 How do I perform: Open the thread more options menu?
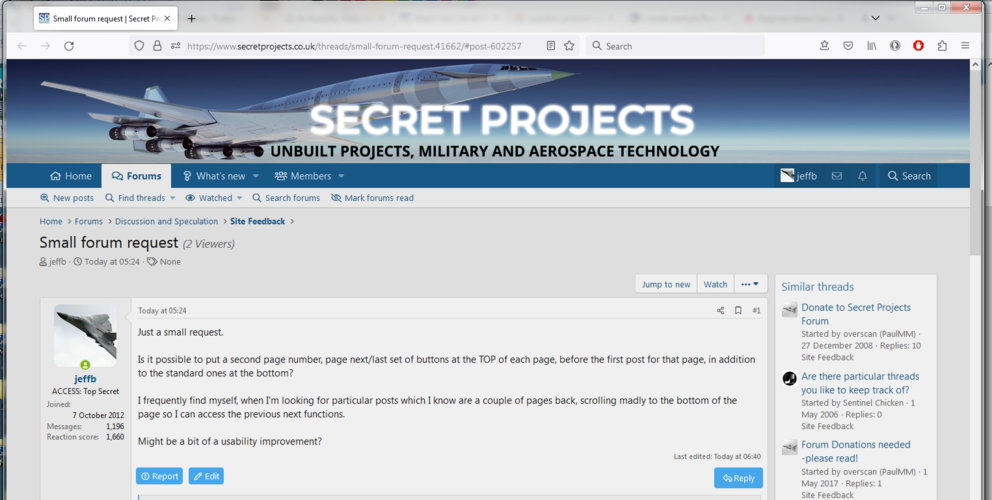(750, 284)
